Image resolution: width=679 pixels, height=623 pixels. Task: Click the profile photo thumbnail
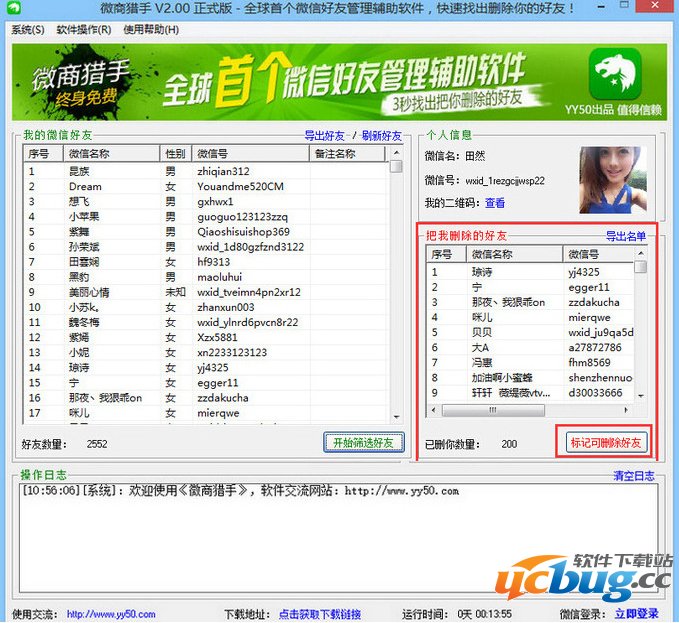[613, 180]
